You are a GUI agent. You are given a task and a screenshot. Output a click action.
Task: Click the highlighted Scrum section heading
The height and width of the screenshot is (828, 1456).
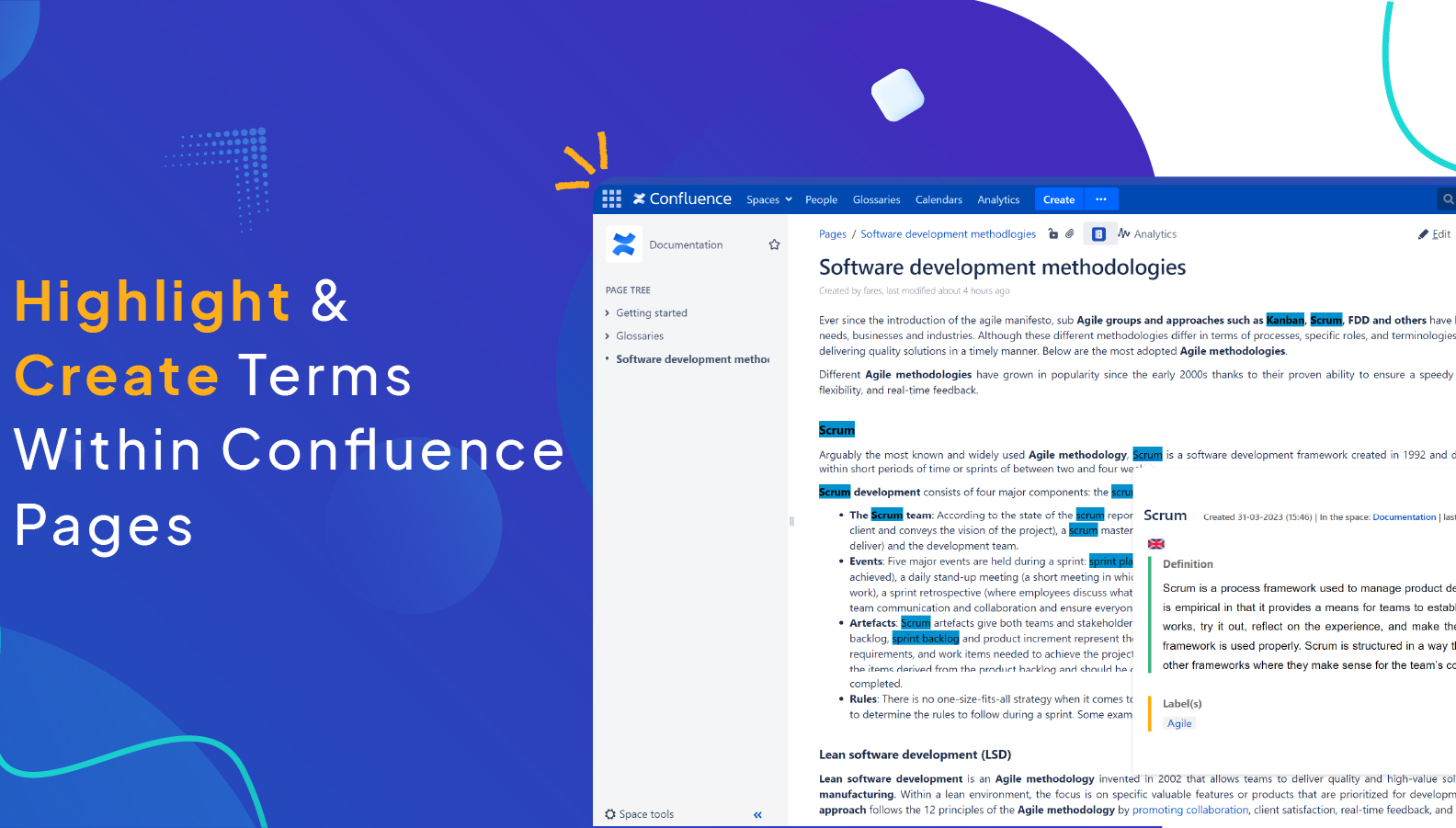point(836,430)
